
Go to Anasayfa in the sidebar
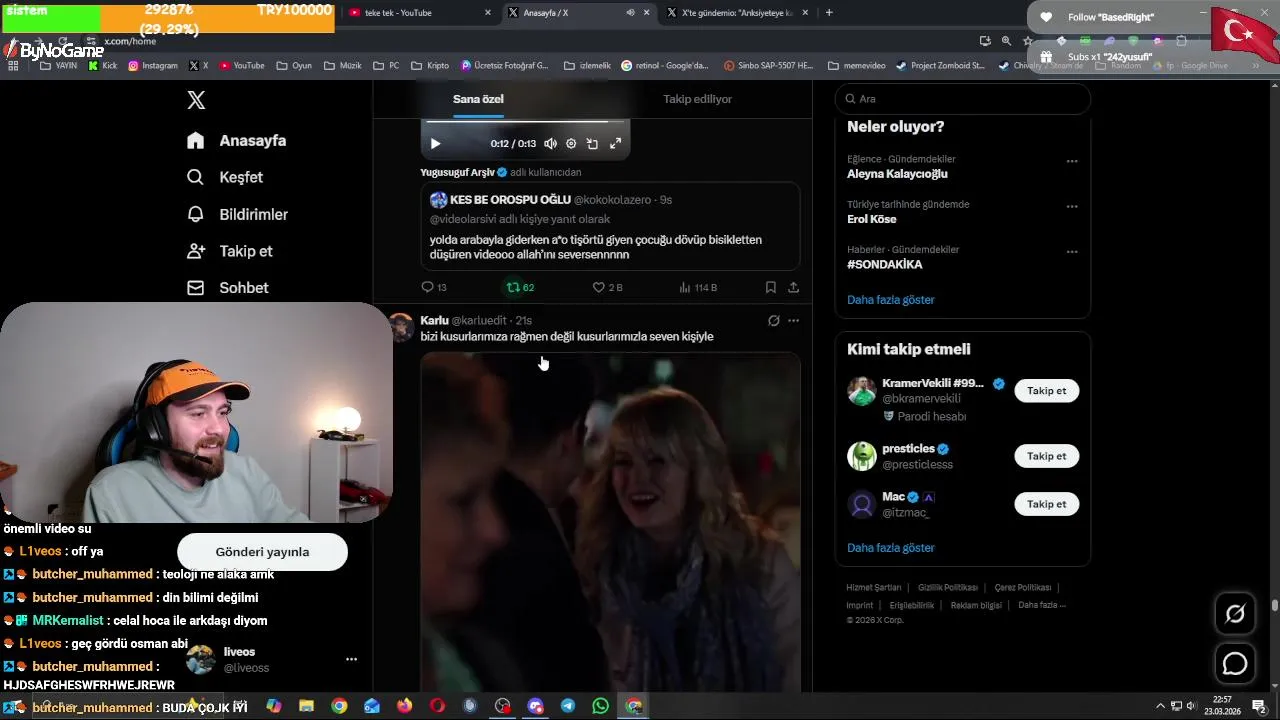[237, 141]
